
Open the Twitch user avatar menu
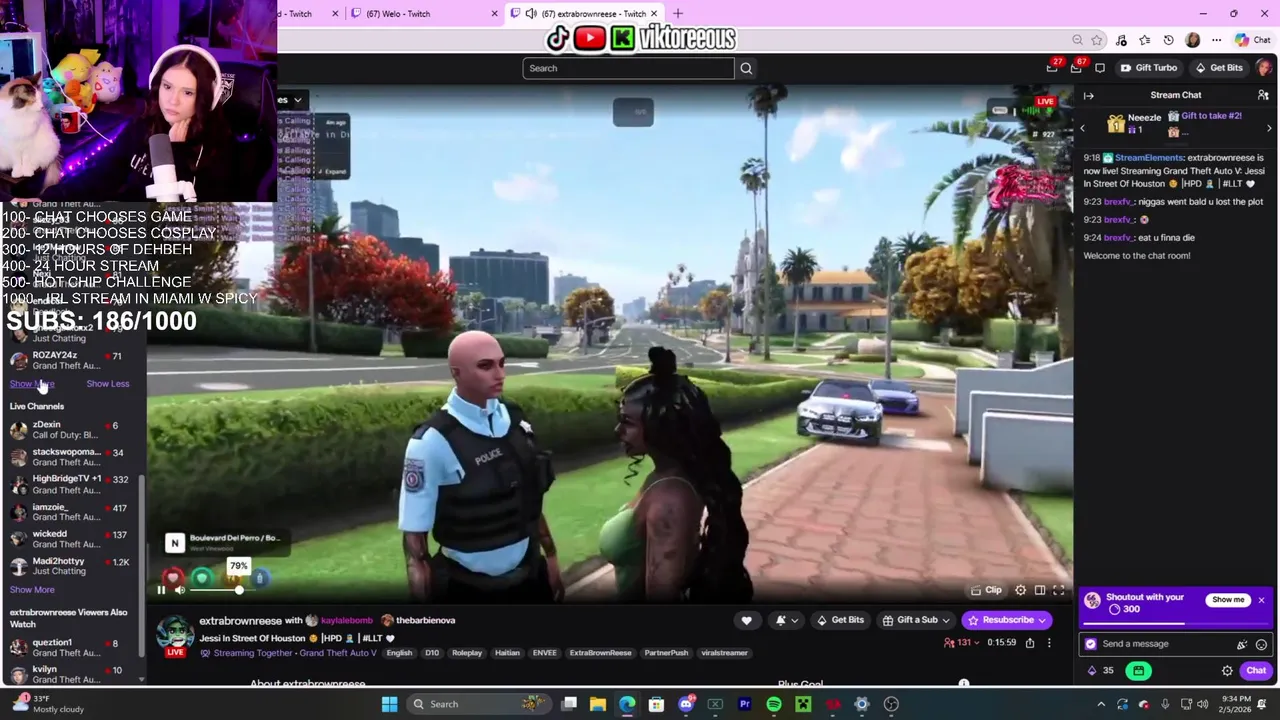click(x=1264, y=68)
